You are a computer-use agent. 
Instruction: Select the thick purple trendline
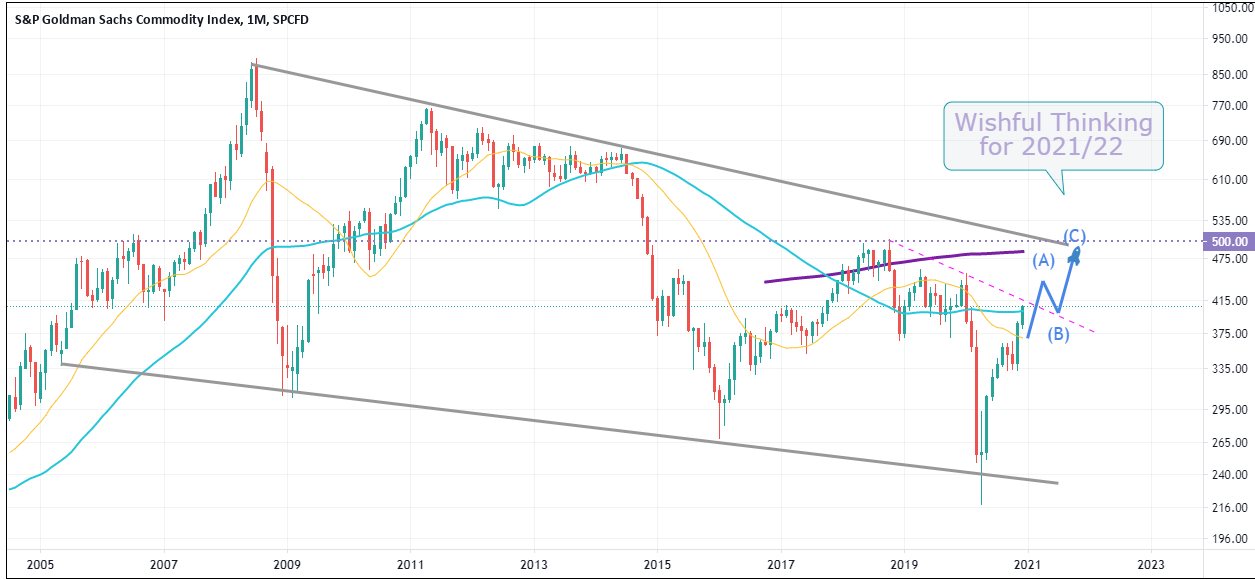pyautogui.click(x=894, y=266)
